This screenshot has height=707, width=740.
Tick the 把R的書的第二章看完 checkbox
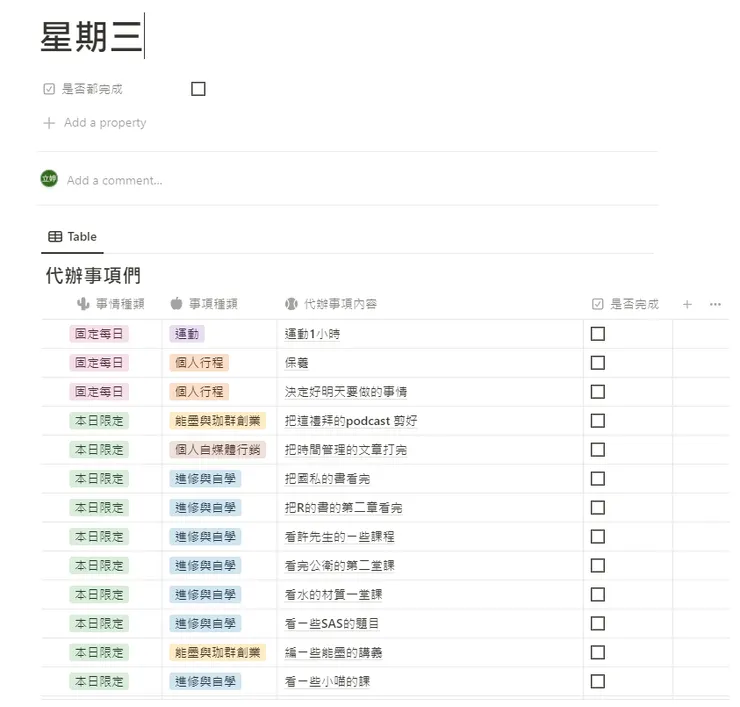click(598, 508)
